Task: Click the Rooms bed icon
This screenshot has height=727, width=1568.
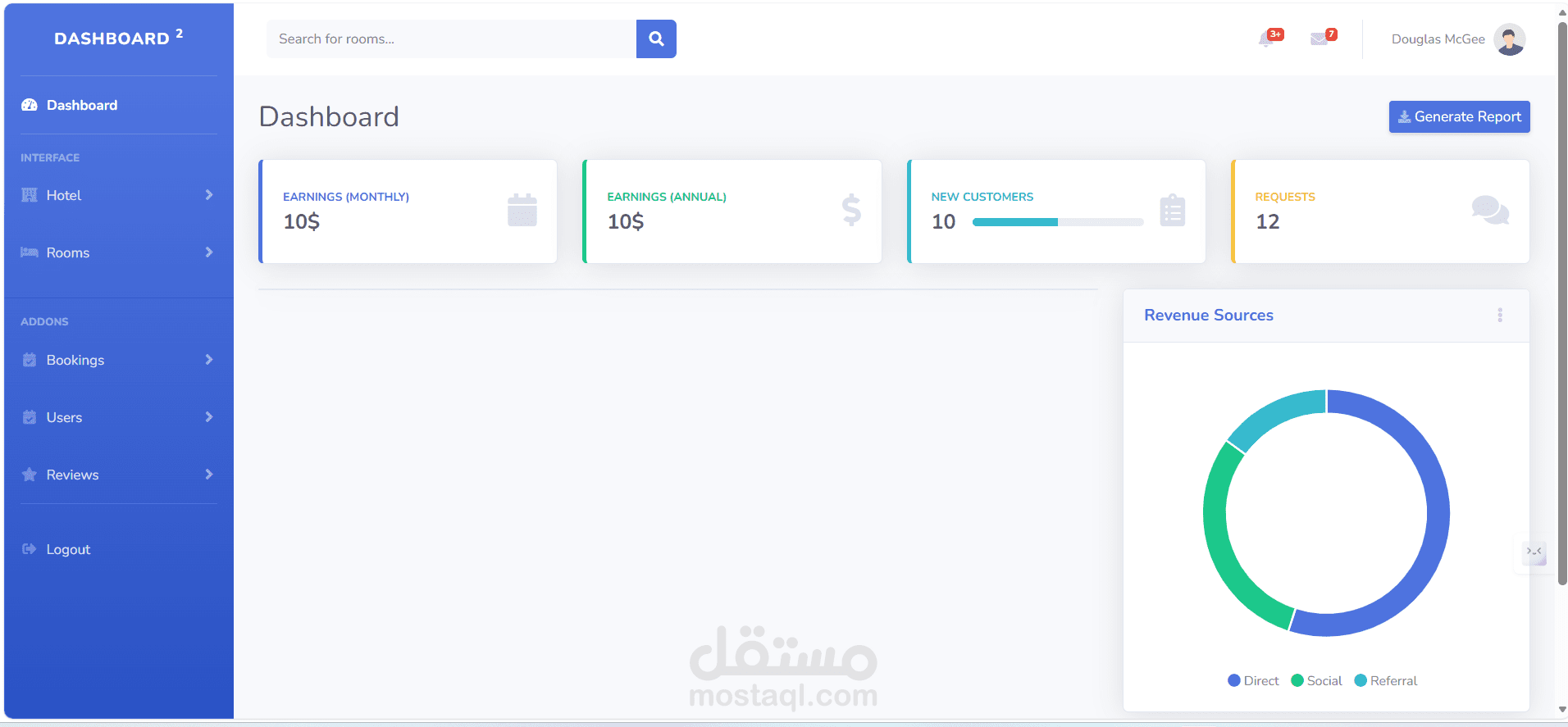Action: [x=30, y=252]
